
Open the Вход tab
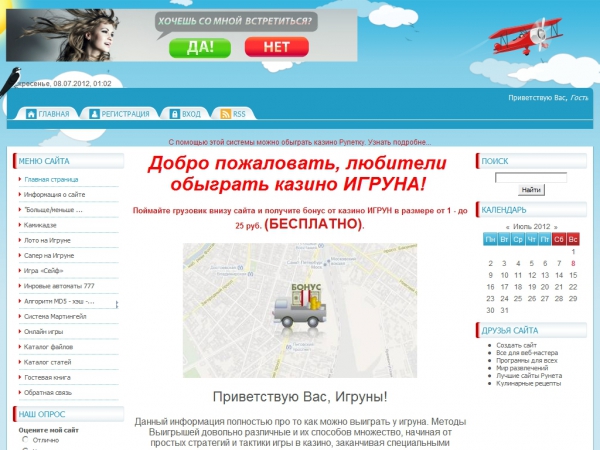point(185,114)
